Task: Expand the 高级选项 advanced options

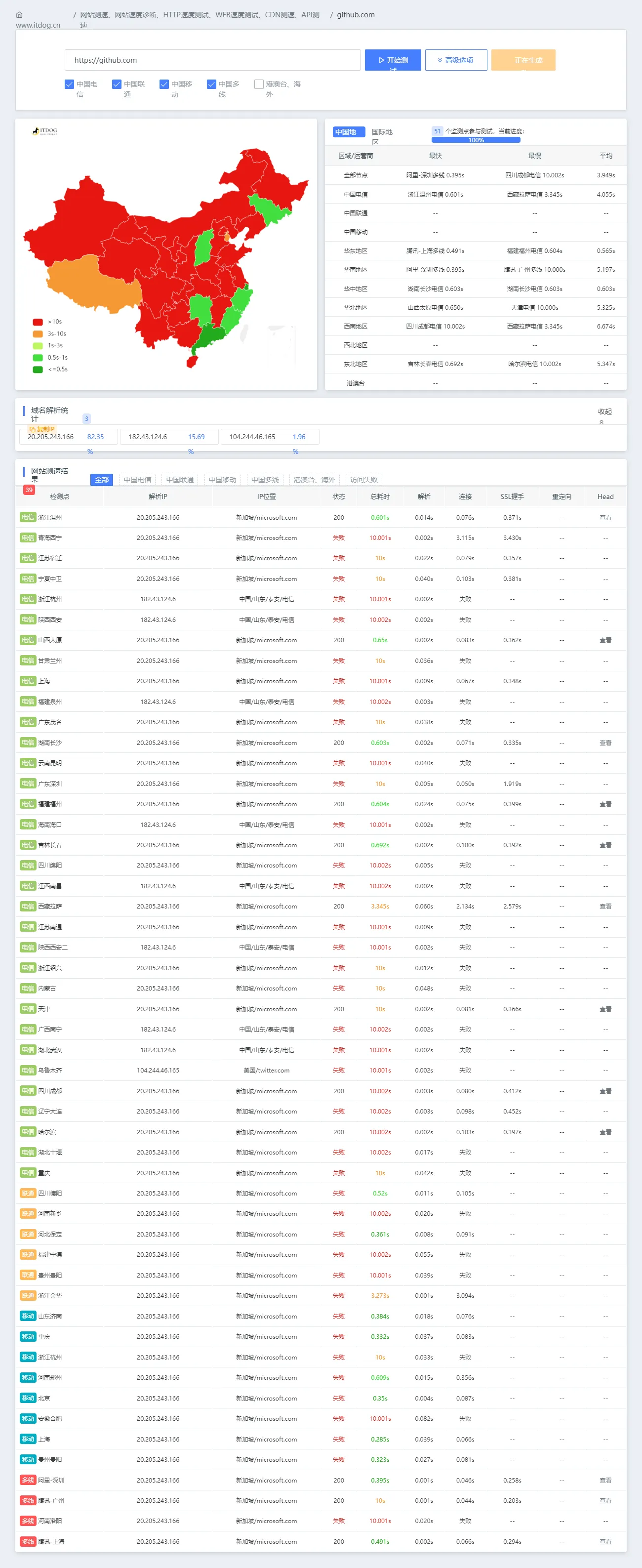Action: [x=456, y=60]
